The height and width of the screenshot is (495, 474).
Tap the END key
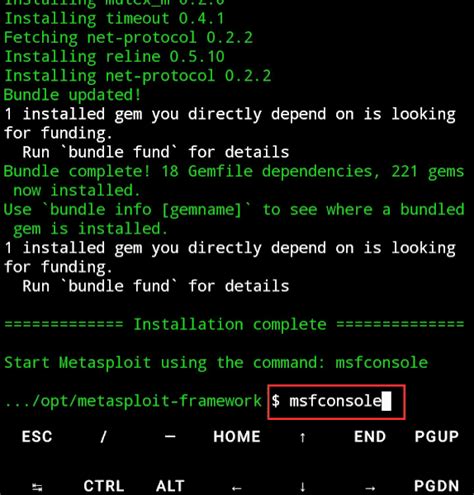(370, 437)
